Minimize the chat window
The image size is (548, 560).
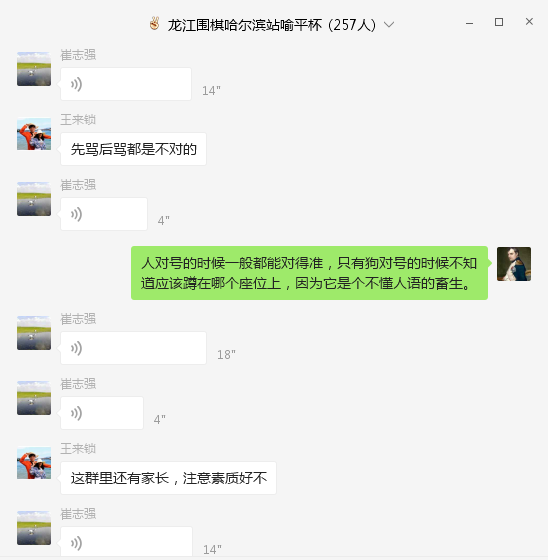tap(469, 23)
